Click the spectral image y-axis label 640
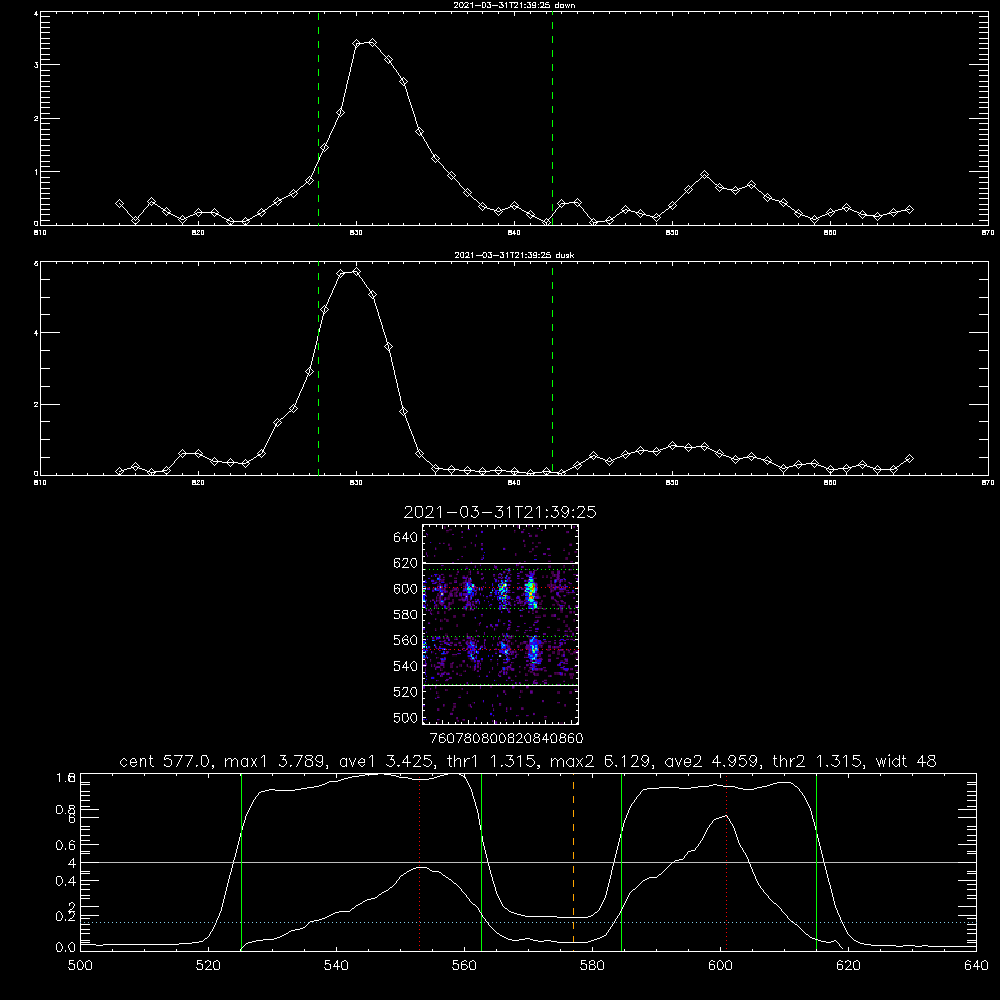 click(406, 538)
